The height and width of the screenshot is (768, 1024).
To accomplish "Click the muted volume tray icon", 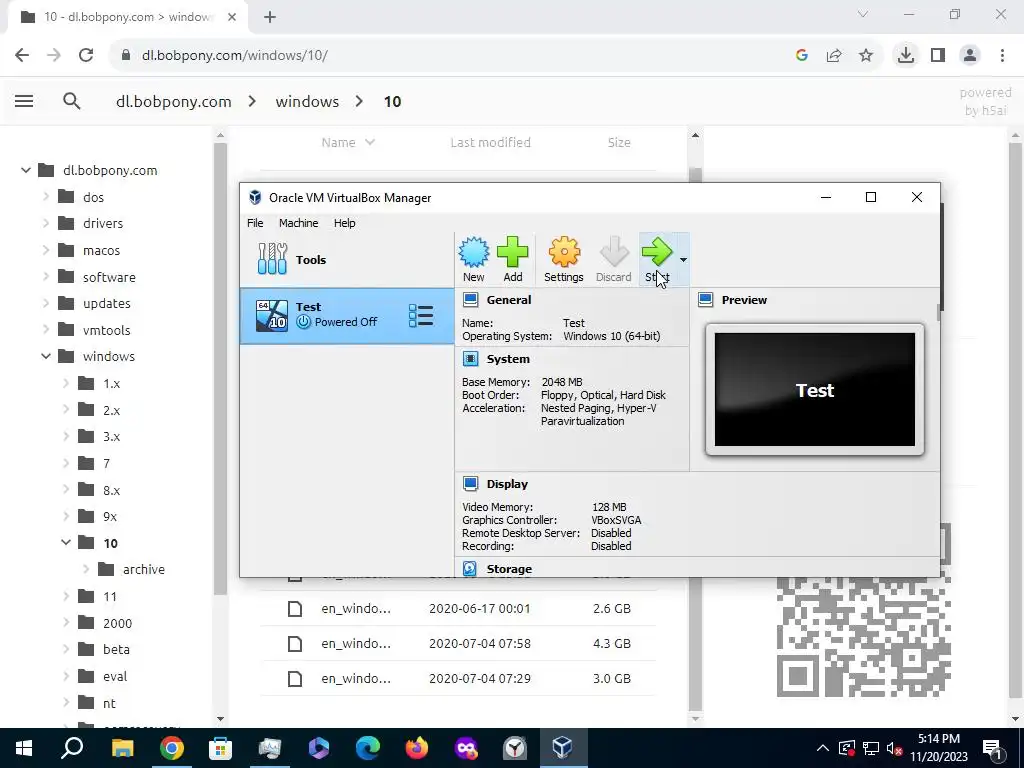I will [894, 748].
